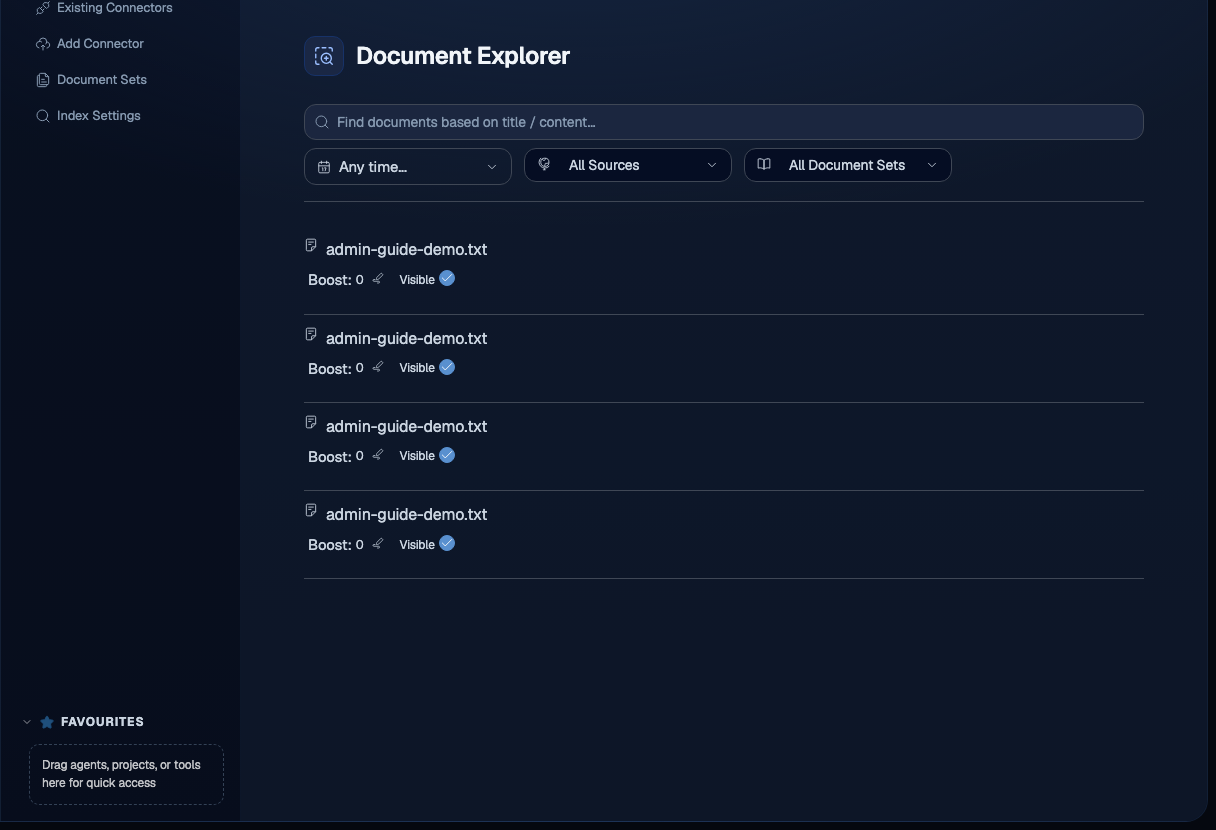Click the file icon of the first document
The height and width of the screenshot is (830, 1216).
tap(311, 246)
